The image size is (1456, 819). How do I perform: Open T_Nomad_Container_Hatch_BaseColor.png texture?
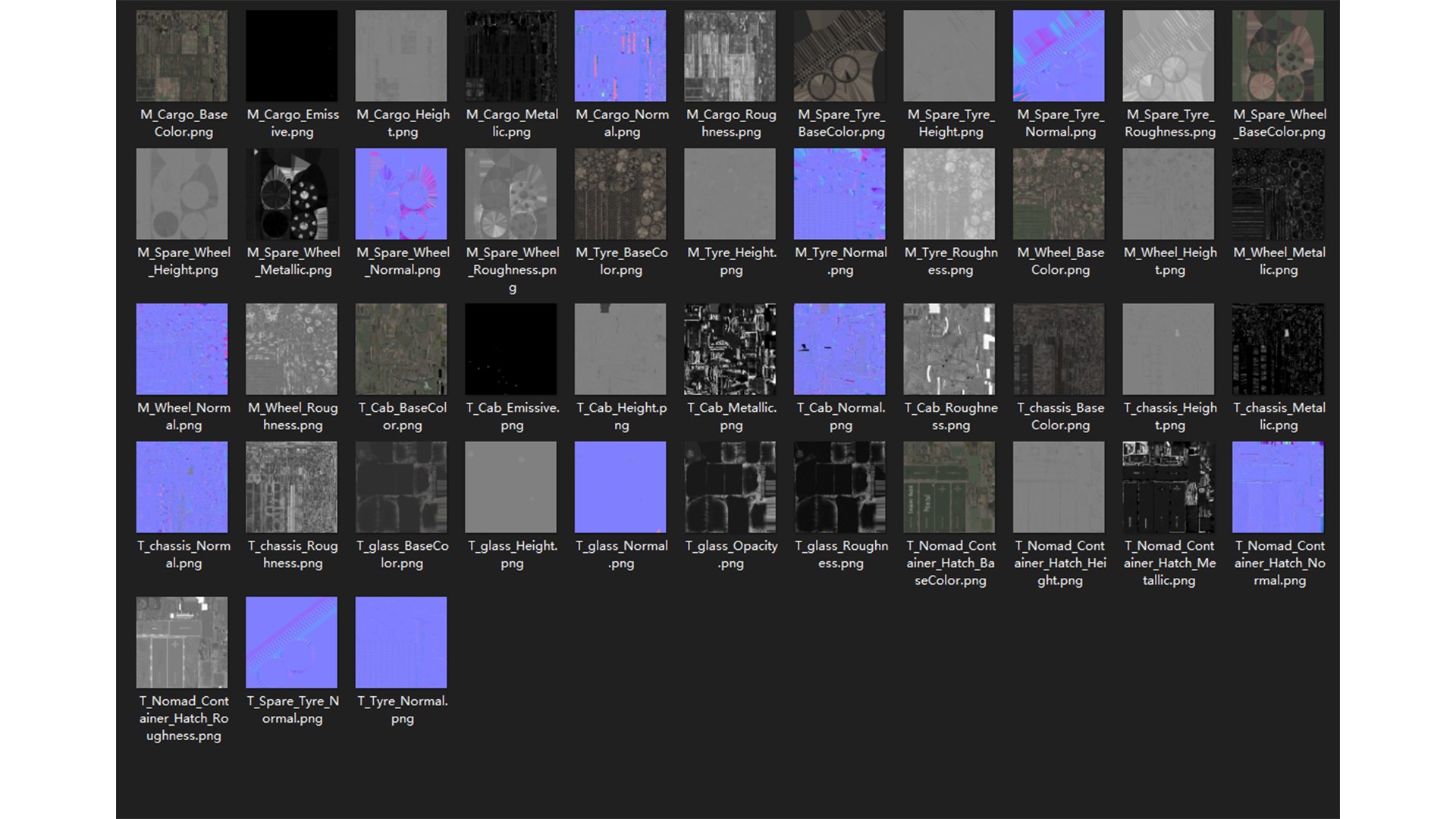coord(949,488)
